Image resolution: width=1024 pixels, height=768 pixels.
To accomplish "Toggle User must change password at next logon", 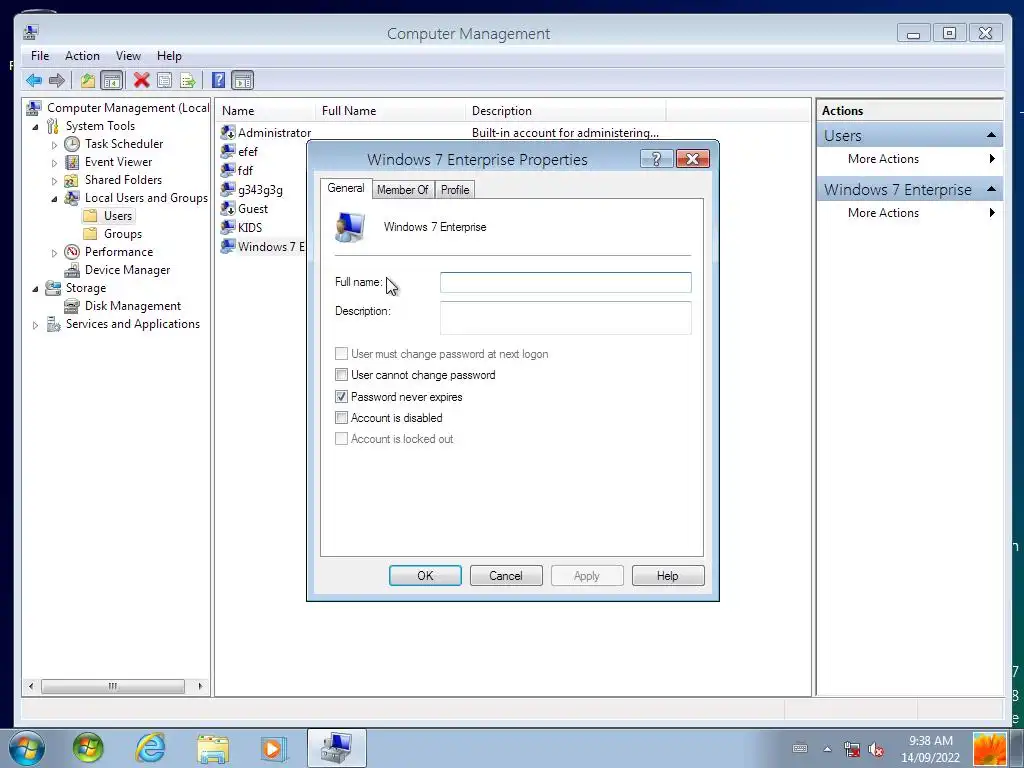I will (x=341, y=353).
